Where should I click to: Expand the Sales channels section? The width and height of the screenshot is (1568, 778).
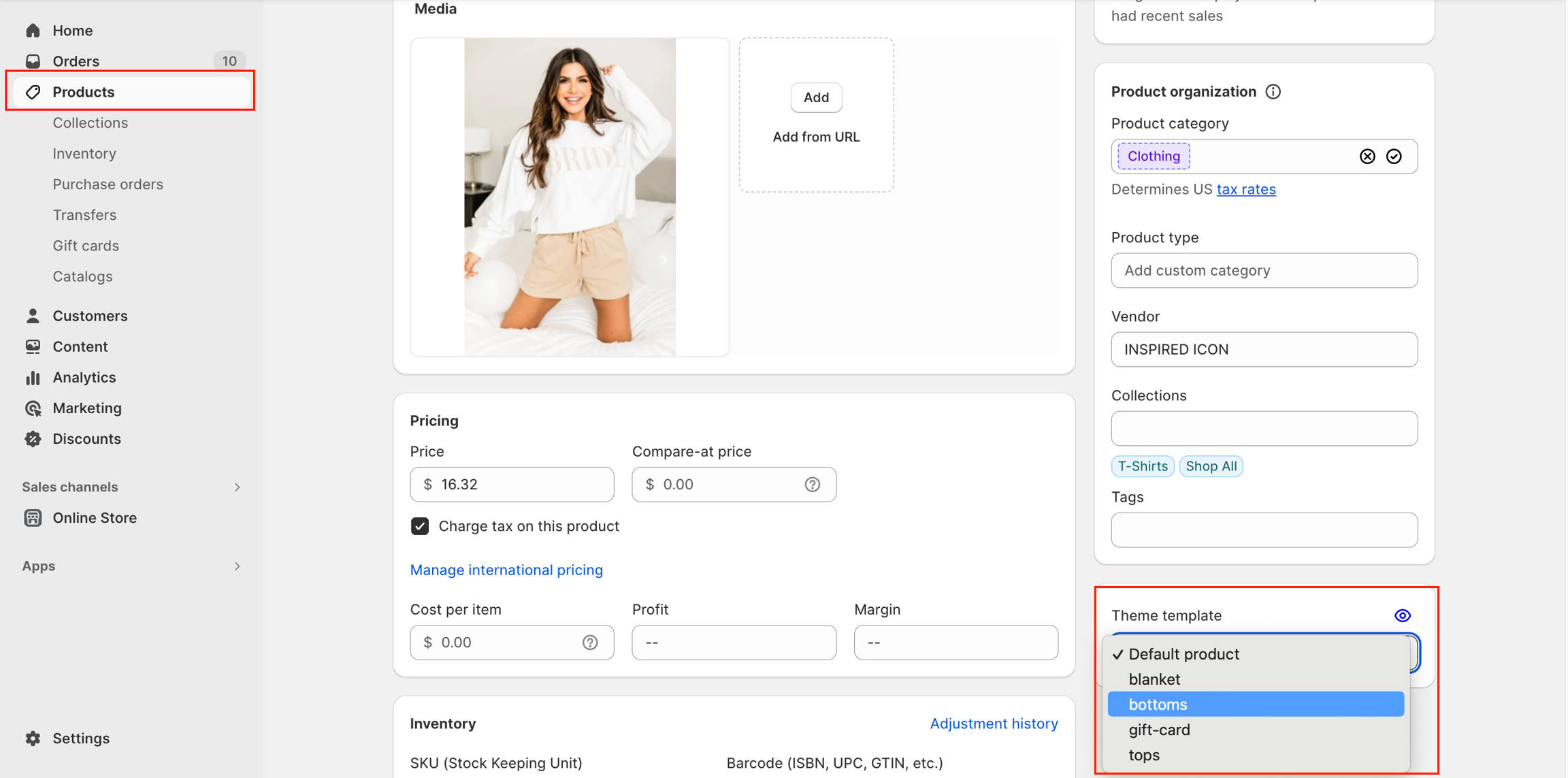(237, 487)
